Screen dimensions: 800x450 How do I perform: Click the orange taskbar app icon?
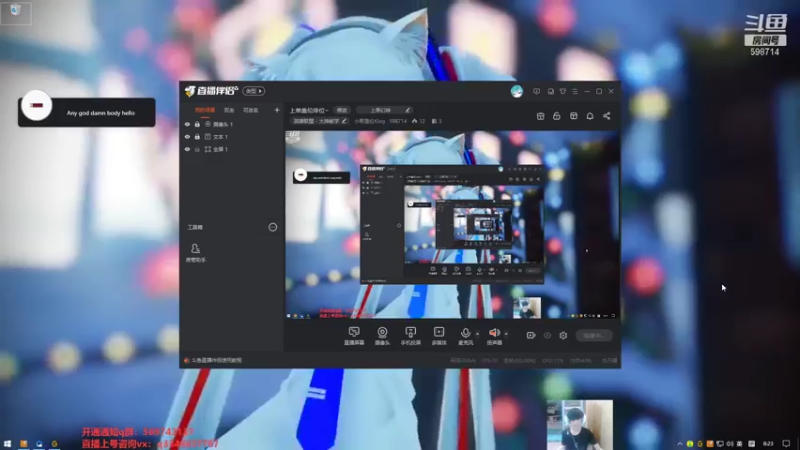23,444
